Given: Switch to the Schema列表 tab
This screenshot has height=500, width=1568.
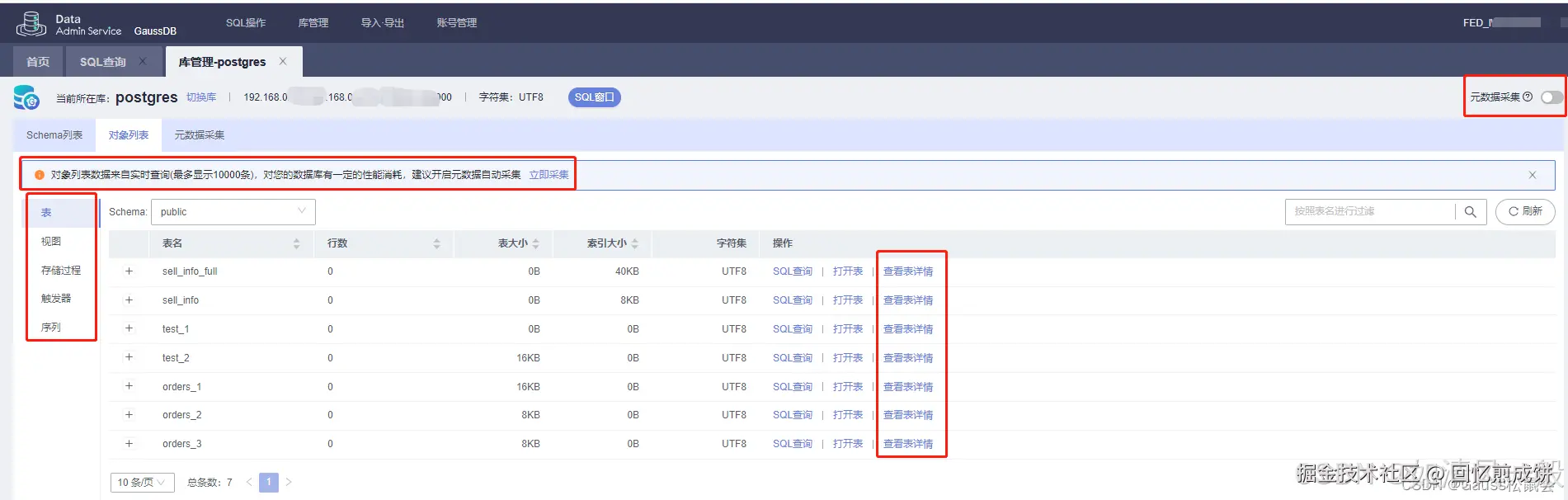Looking at the screenshot, I should [x=54, y=135].
